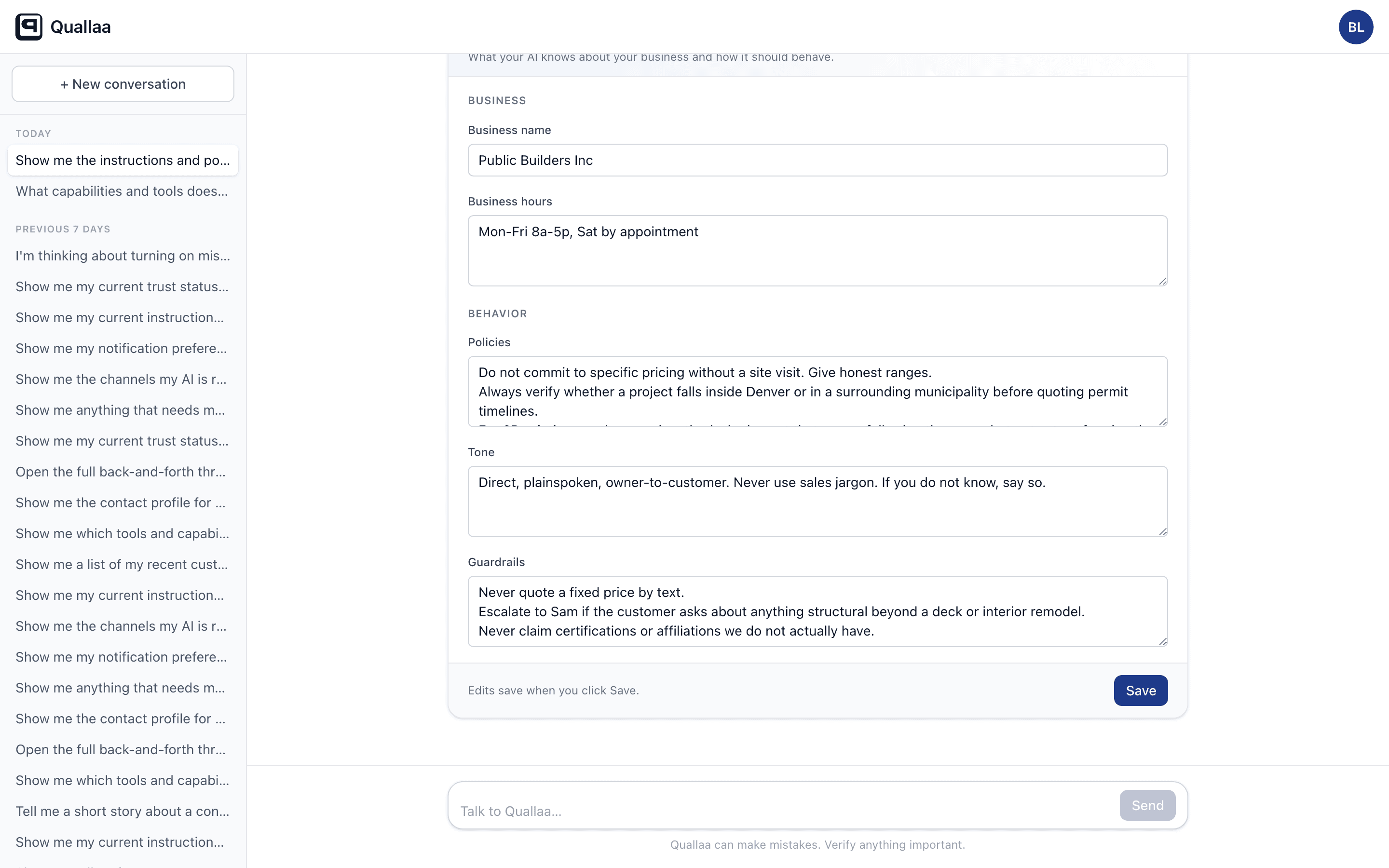Viewport: 1389px width, 868px height.
Task: Open 'Show me a list of my recent cust...' chat
Action: coord(121,564)
